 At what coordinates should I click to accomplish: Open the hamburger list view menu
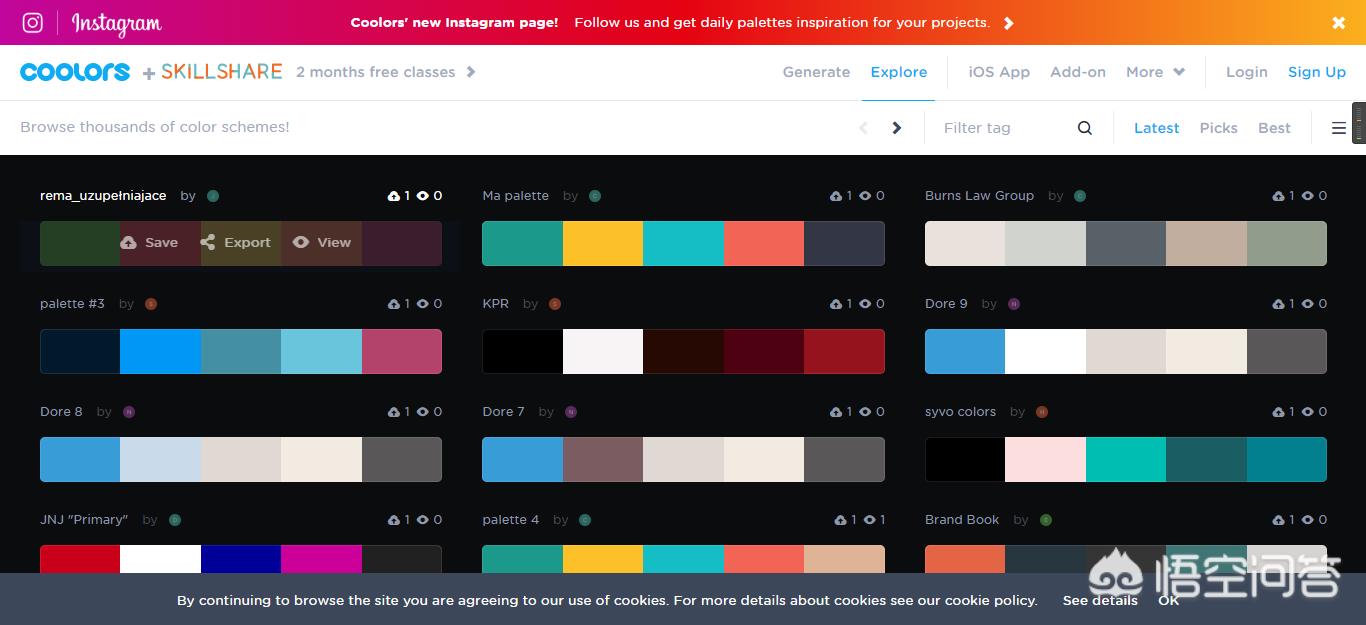tap(1339, 128)
